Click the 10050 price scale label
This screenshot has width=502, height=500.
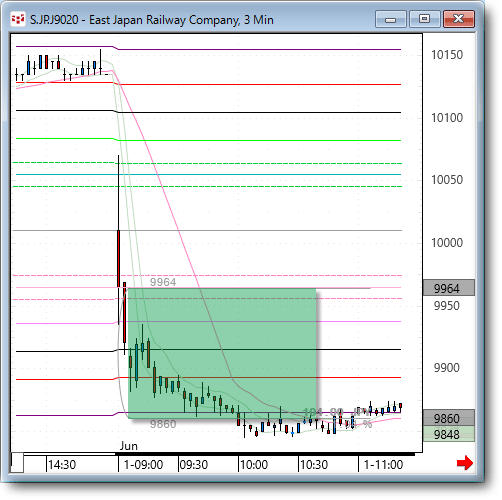[447, 180]
